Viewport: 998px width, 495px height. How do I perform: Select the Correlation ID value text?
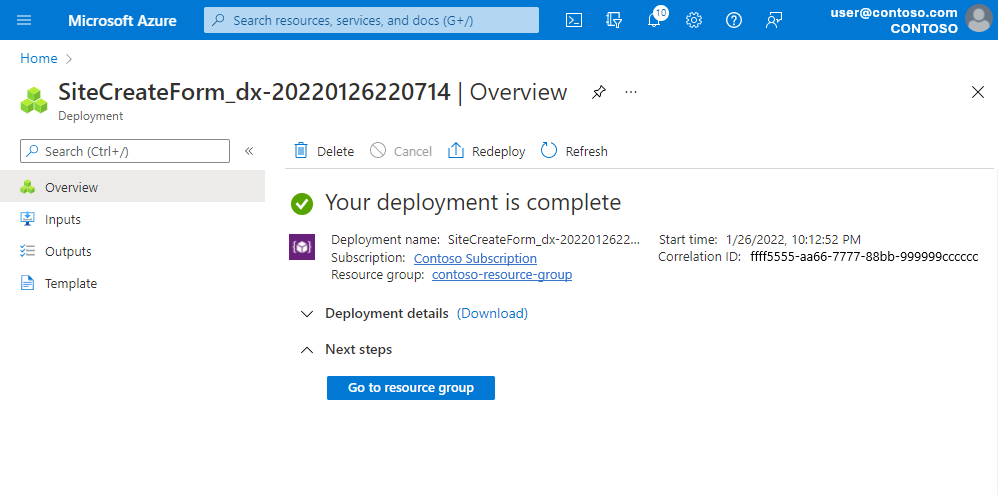pos(864,256)
